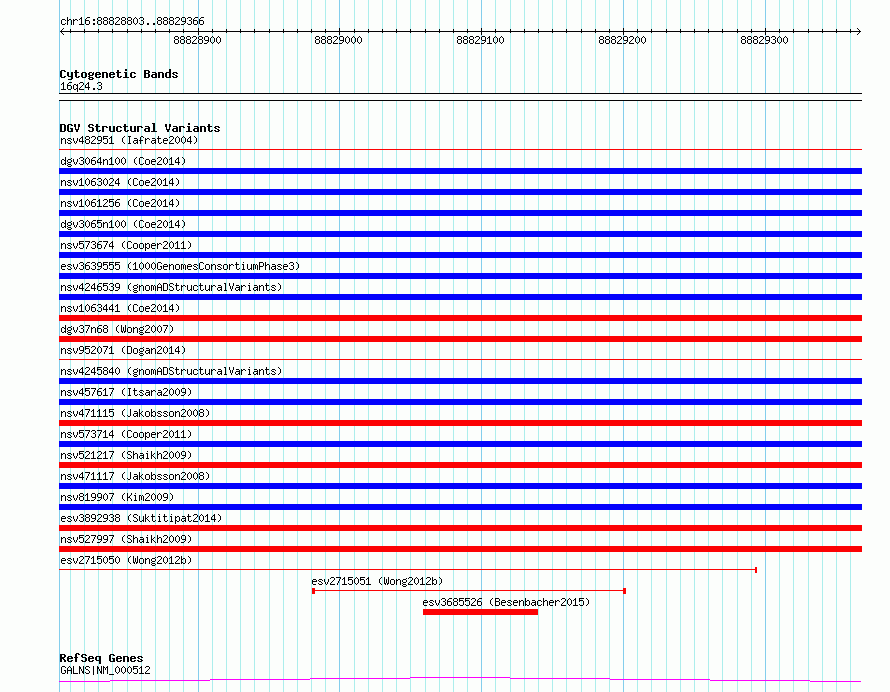This screenshot has height=692, width=890.
Task: Click the DGV Structural Variants track title
Action: click(x=140, y=128)
